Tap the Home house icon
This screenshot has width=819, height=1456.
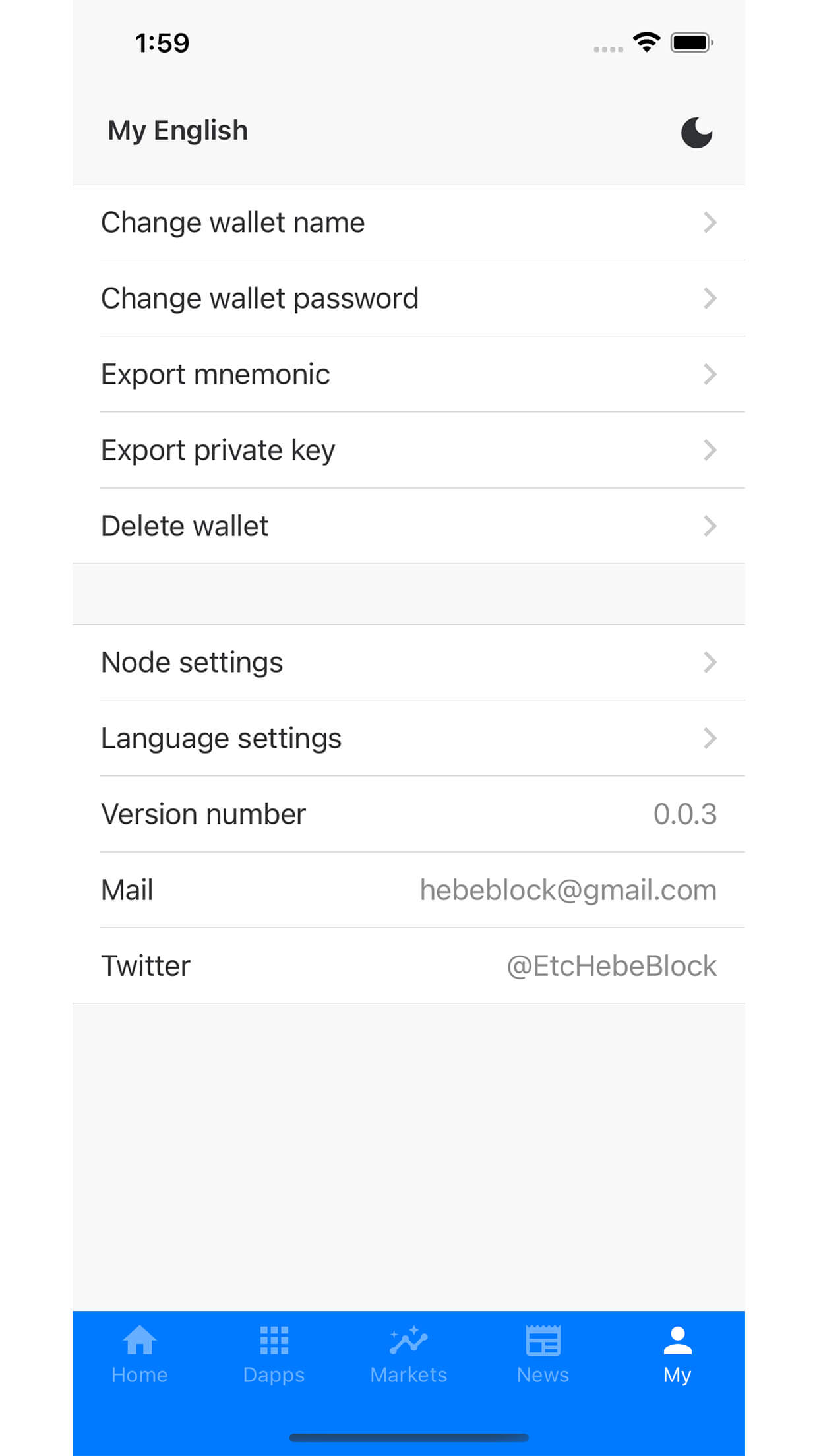click(x=139, y=1340)
